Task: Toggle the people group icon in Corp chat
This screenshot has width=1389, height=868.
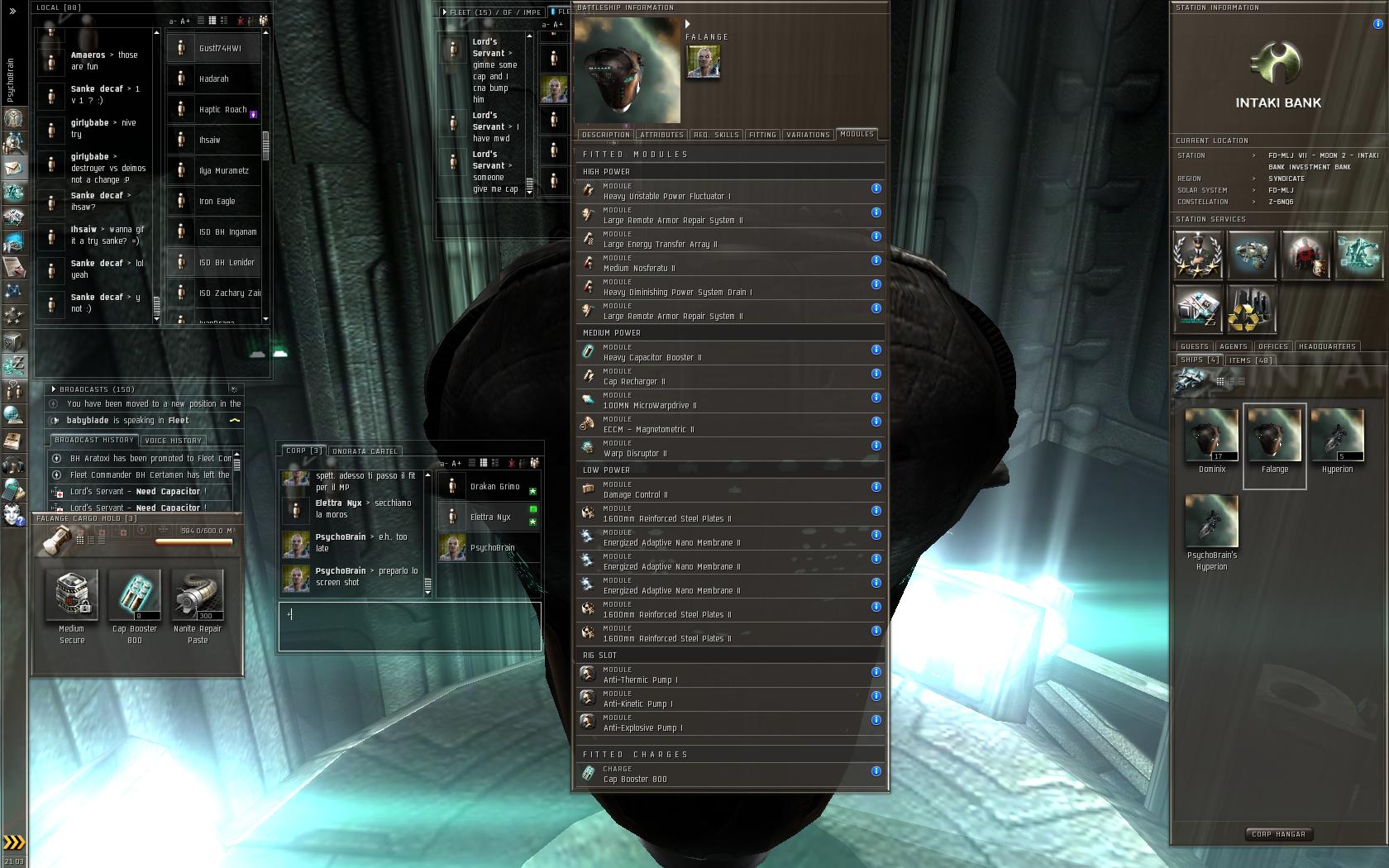Action: 534,463
